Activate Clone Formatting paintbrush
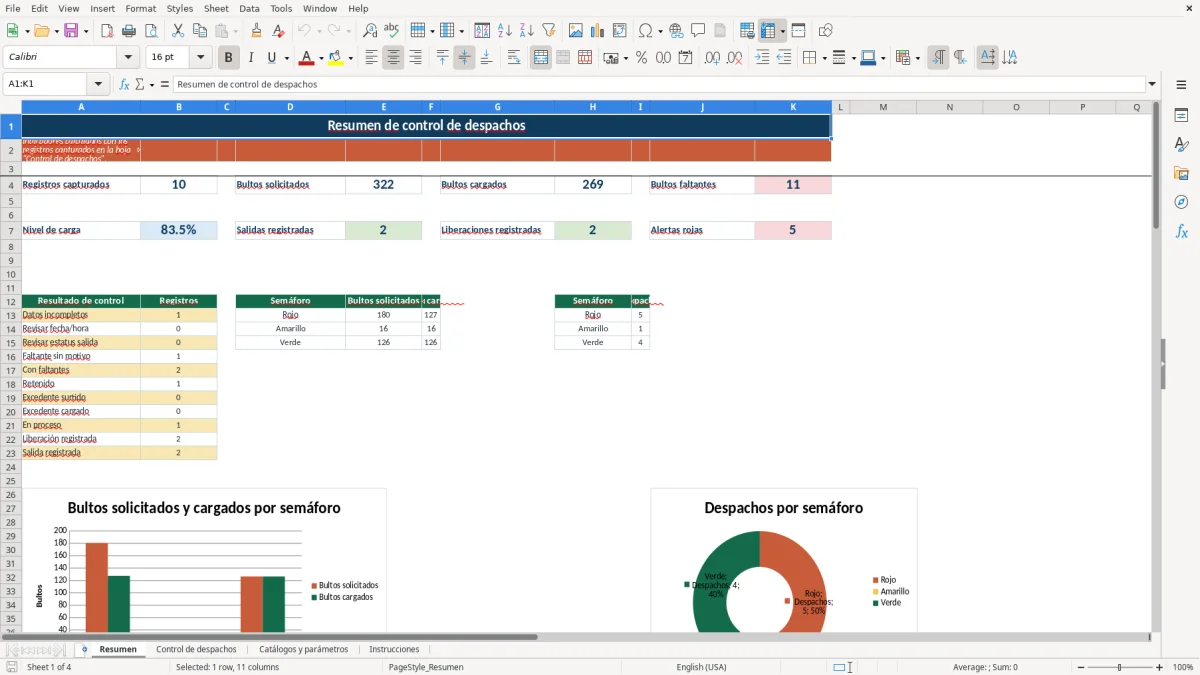Image resolution: width=1200 pixels, height=675 pixels. [x=257, y=31]
